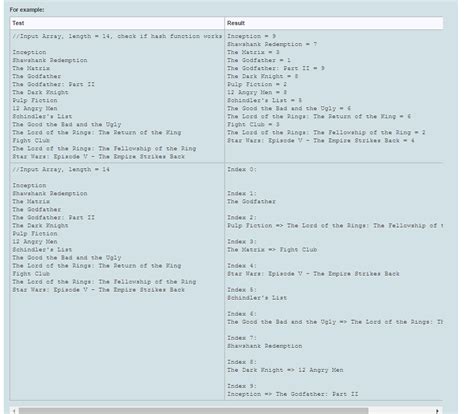Click the horizontal scrollbar thumb below the table
The width and height of the screenshot is (474, 414).
[x=193, y=411]
